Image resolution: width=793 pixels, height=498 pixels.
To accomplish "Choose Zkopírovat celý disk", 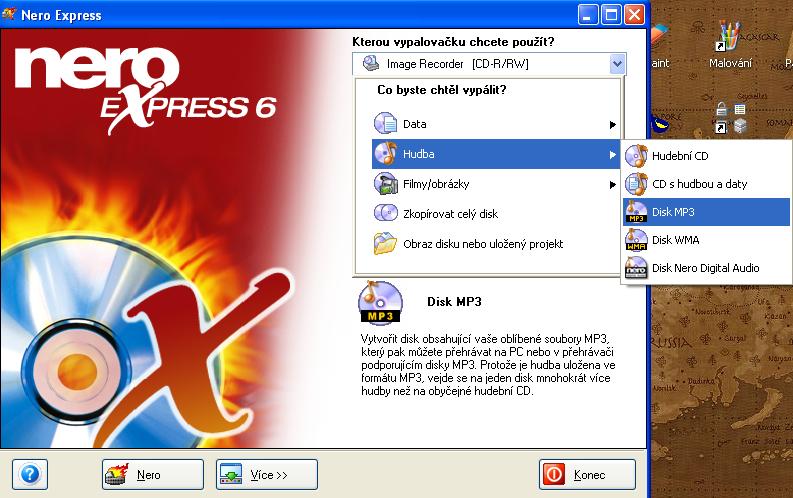I will pyautogui.click(x=496, y=213).
